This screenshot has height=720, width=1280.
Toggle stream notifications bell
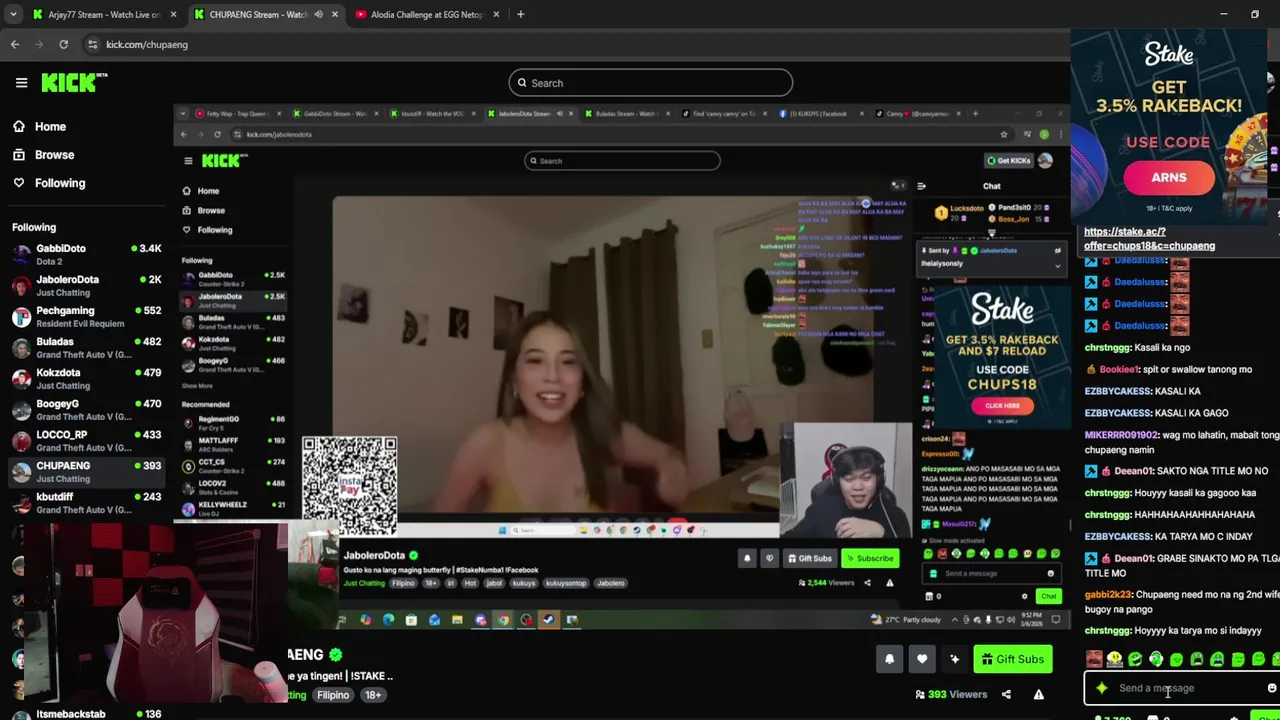click(889, 659)
